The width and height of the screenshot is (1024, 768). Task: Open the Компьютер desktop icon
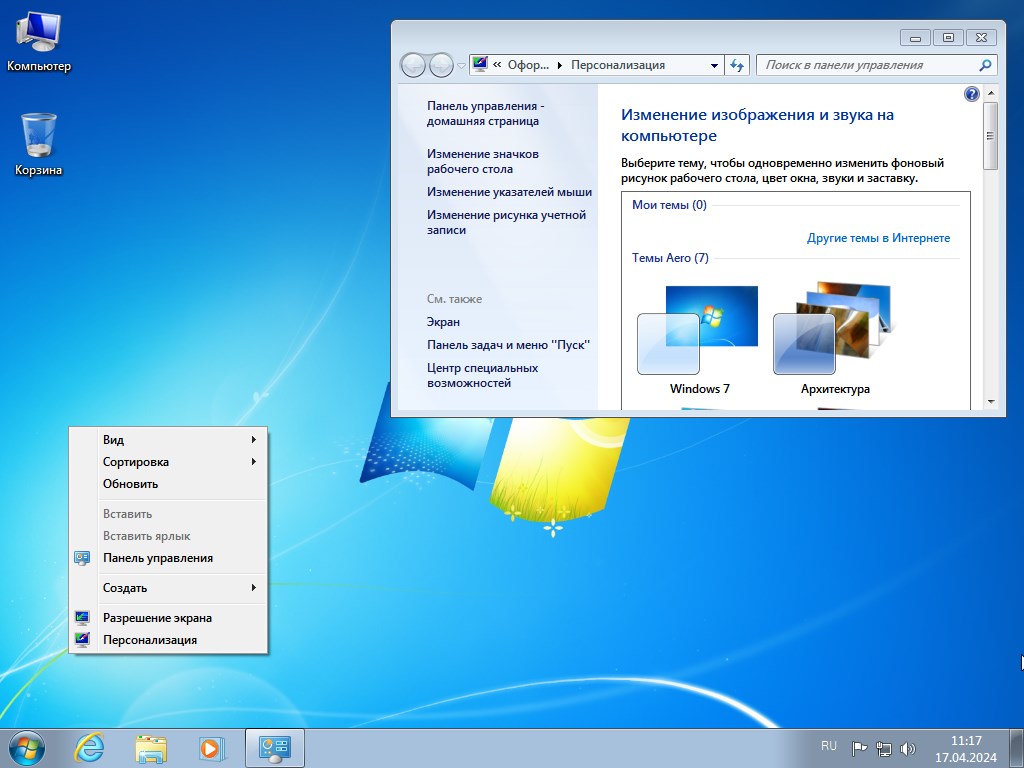point(39,42)
